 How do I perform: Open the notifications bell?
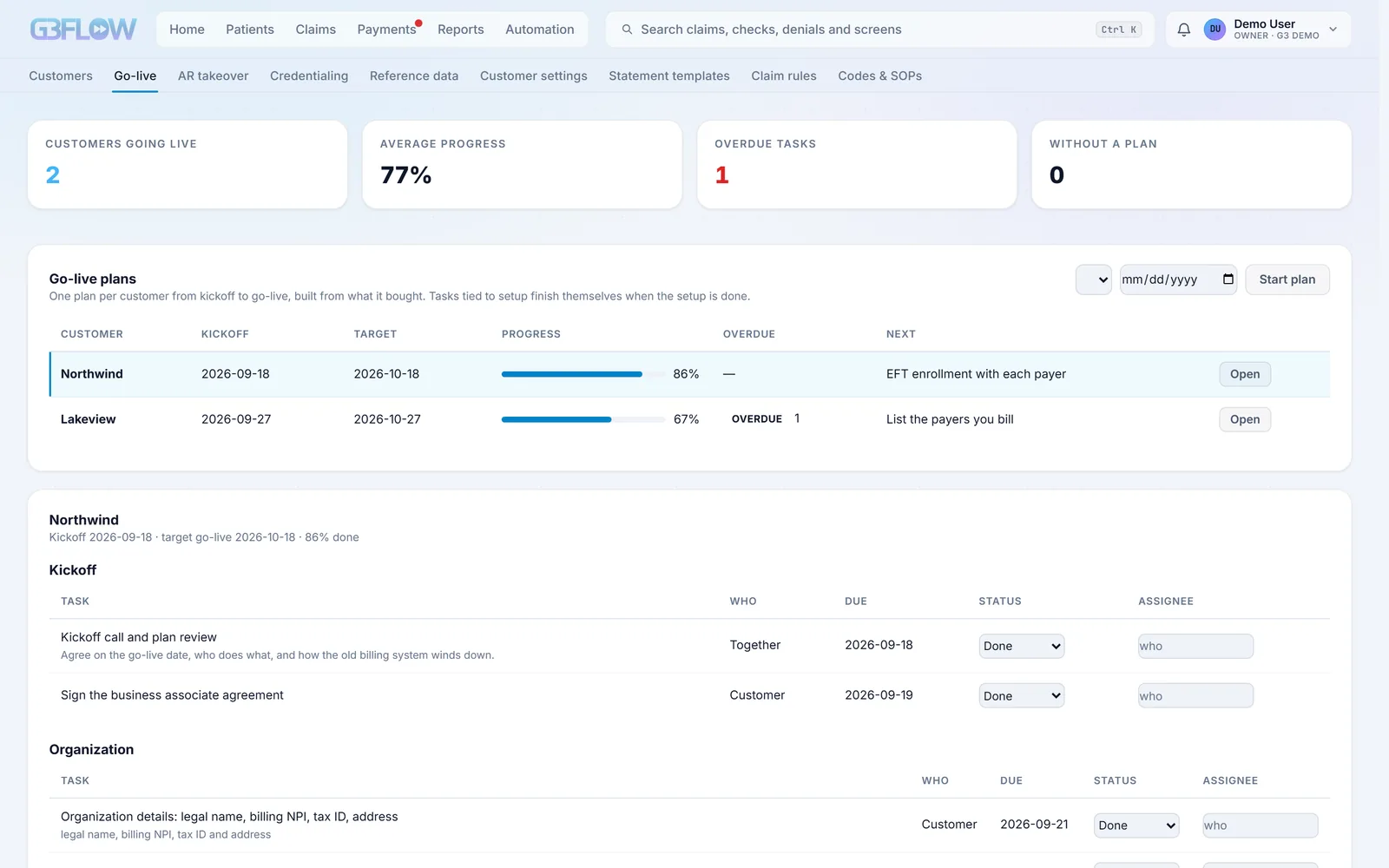(1183, 30)
